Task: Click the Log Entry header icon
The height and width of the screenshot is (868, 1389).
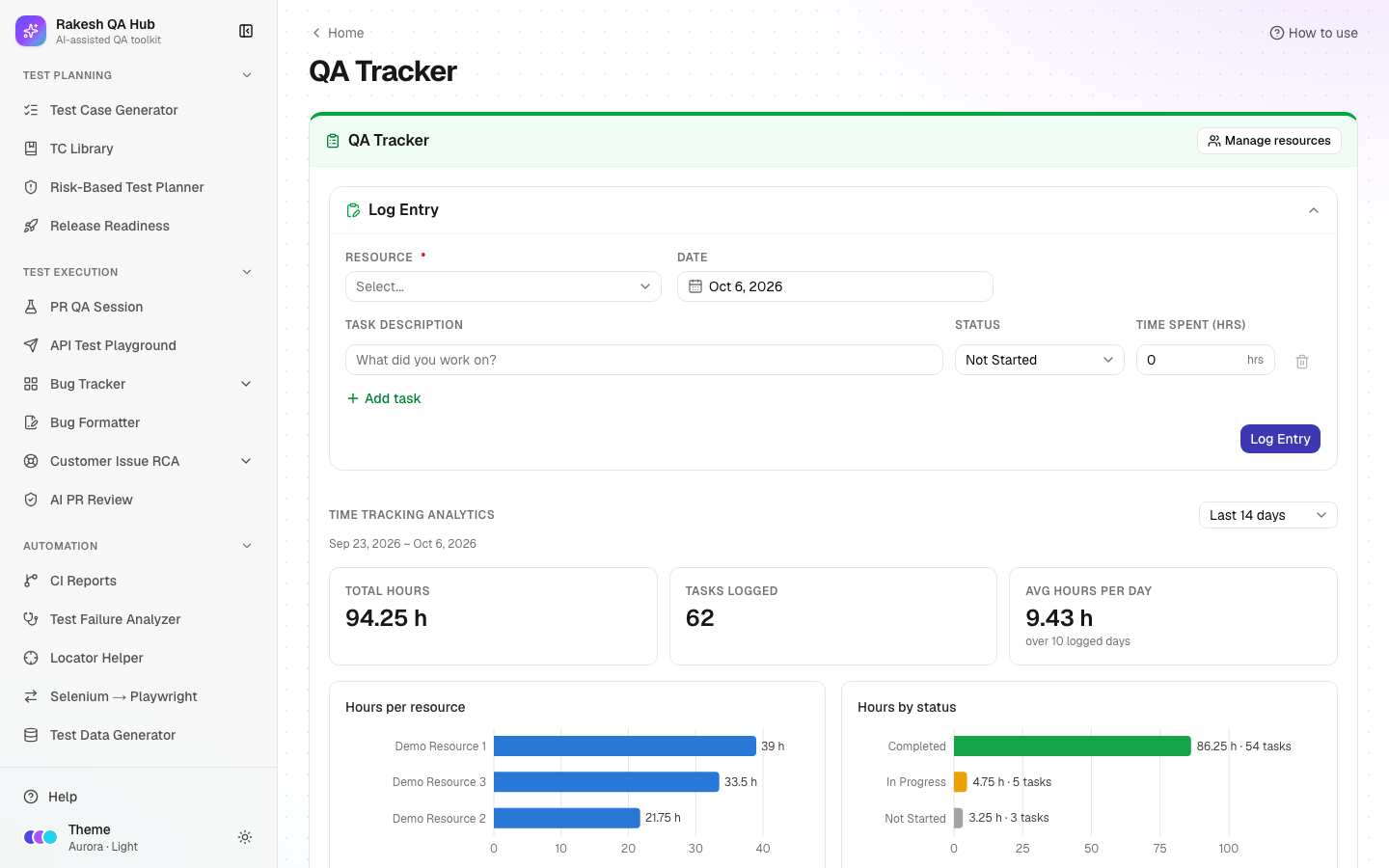Action: (354, 210)
